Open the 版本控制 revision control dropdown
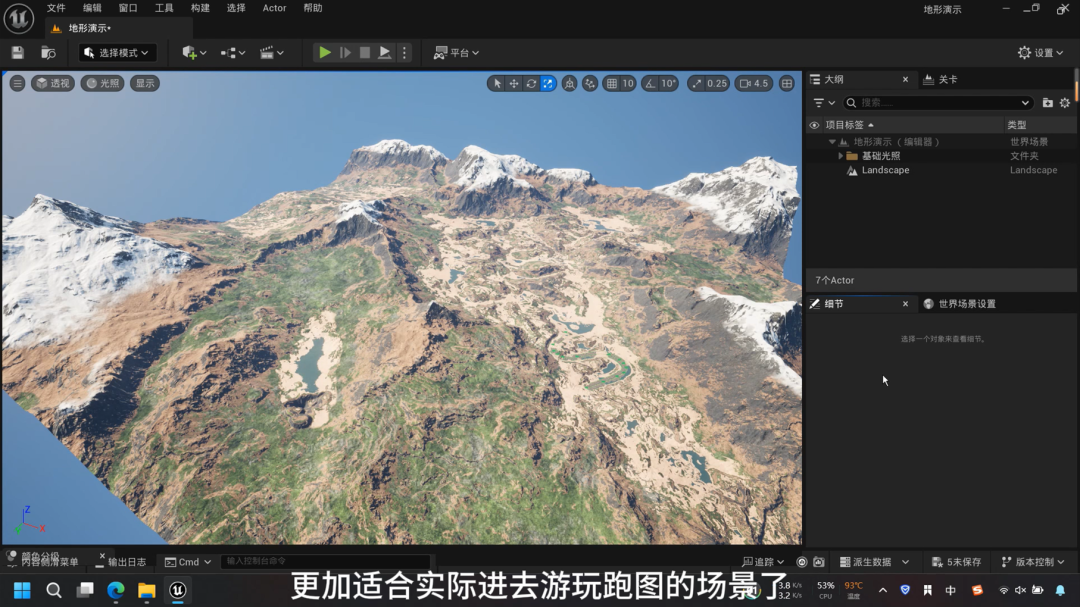 point(1033,562)
